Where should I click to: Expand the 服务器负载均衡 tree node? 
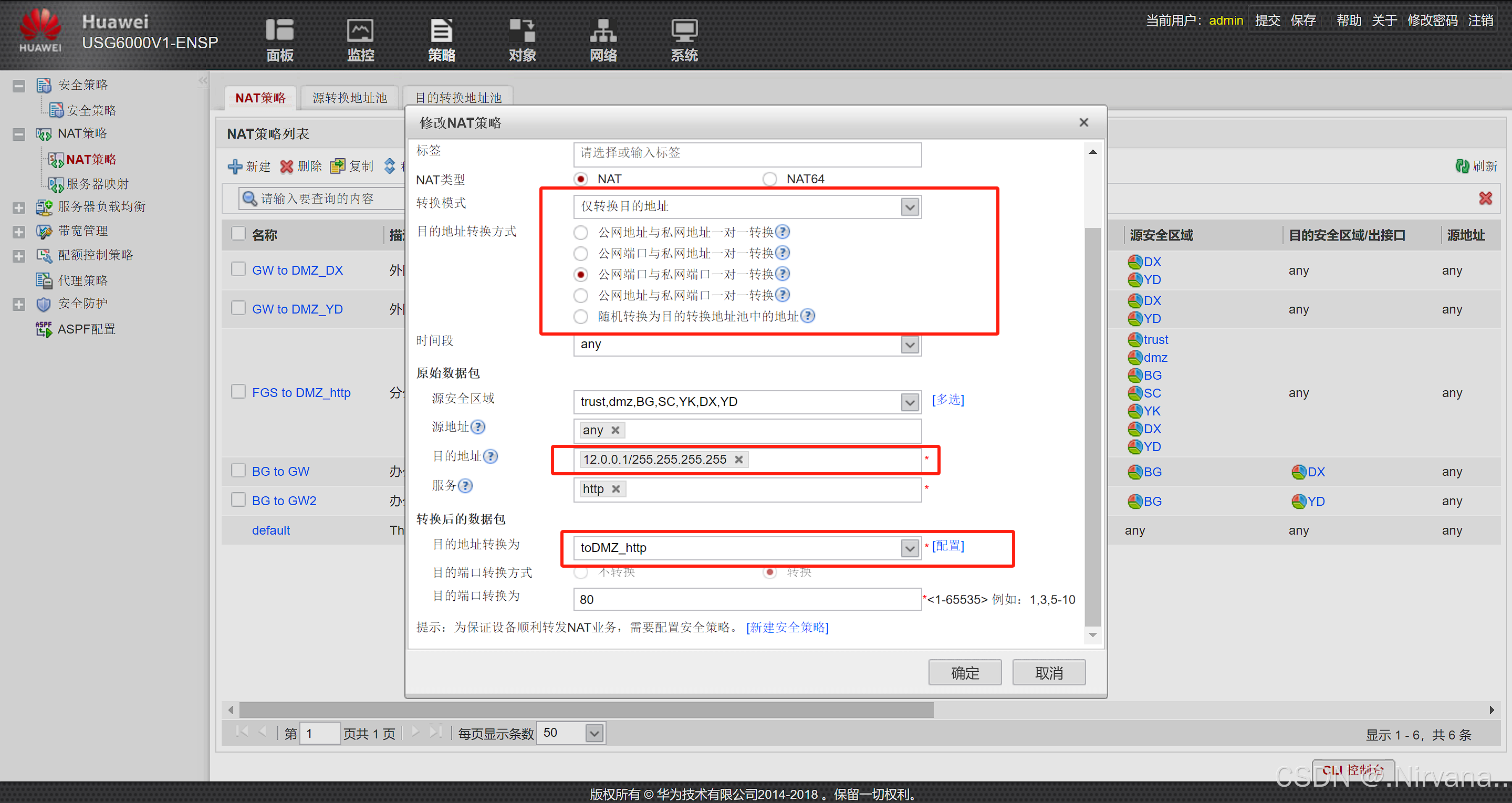click(x=19, y=208)
